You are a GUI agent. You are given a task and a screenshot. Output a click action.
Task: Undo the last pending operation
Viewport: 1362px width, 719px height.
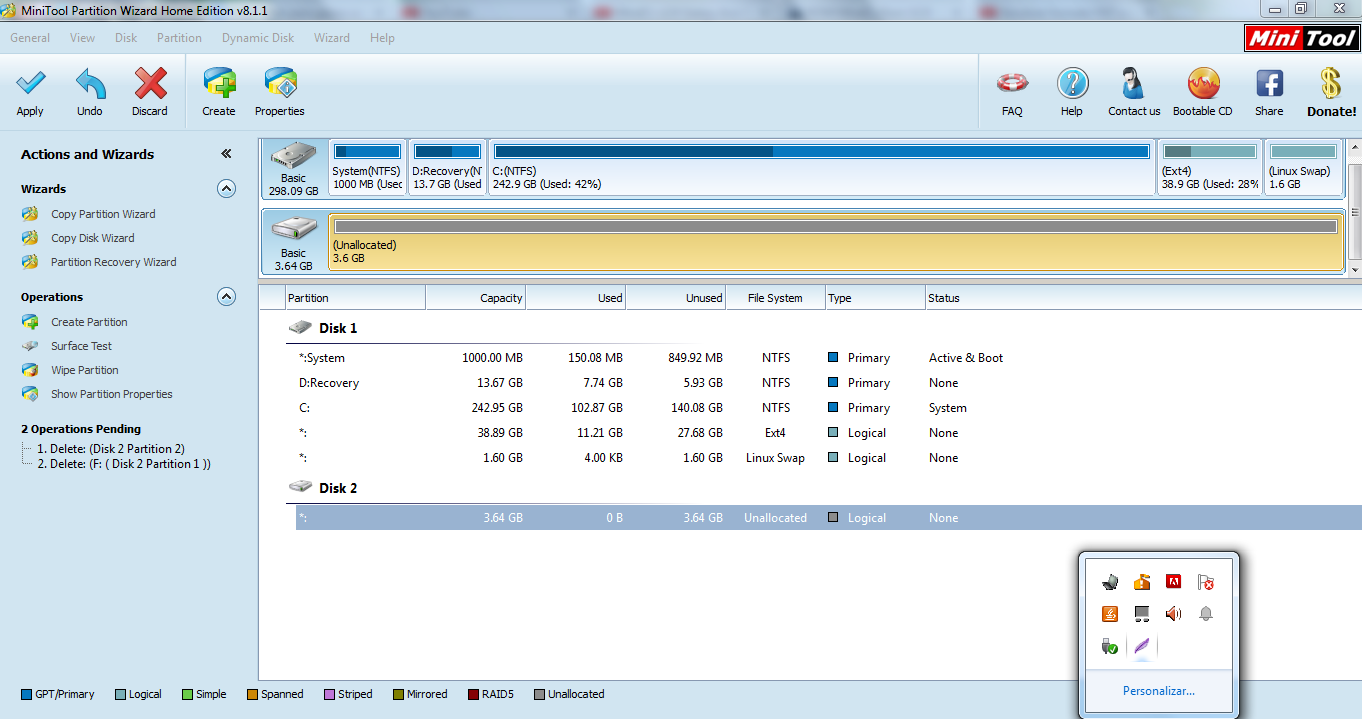[x=90, y=92]
